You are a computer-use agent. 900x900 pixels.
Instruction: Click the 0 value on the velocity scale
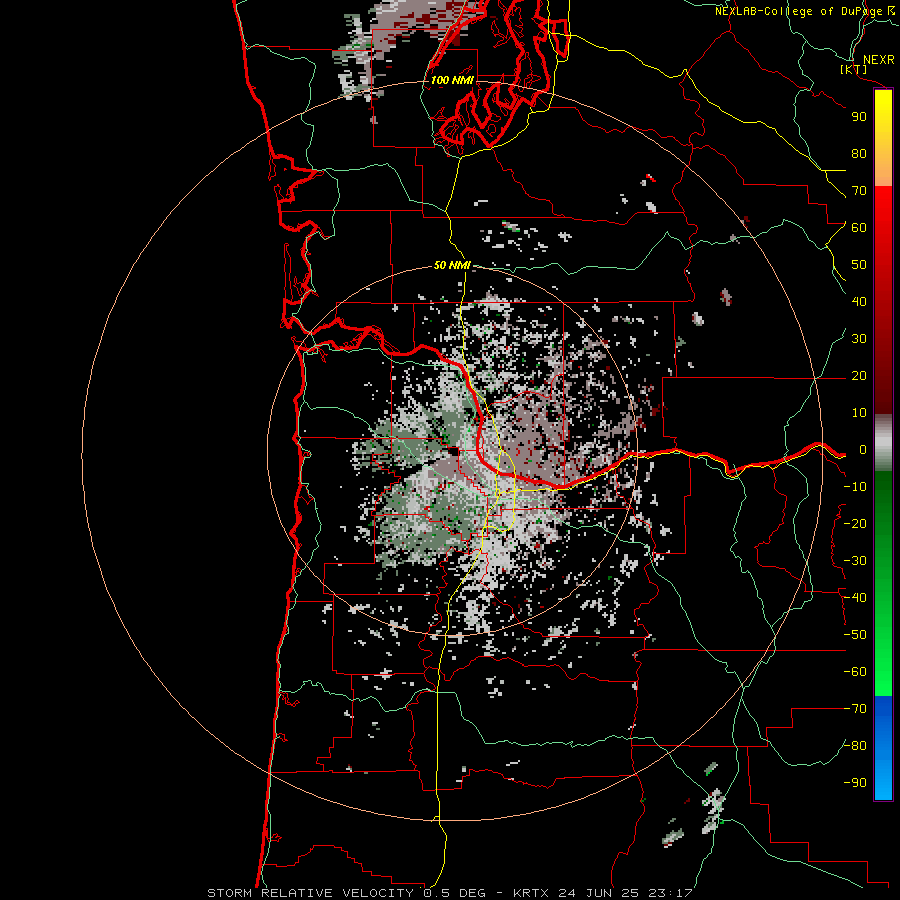click(863, 450)
